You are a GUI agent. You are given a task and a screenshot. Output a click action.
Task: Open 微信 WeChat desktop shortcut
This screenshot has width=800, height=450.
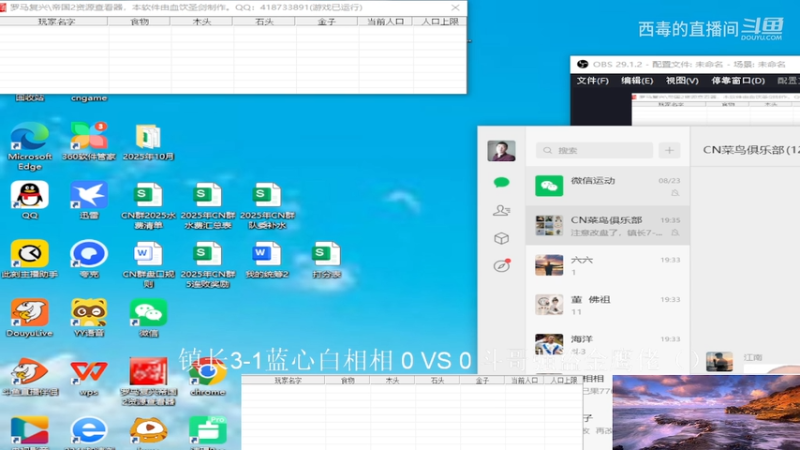tap(148, 318)
